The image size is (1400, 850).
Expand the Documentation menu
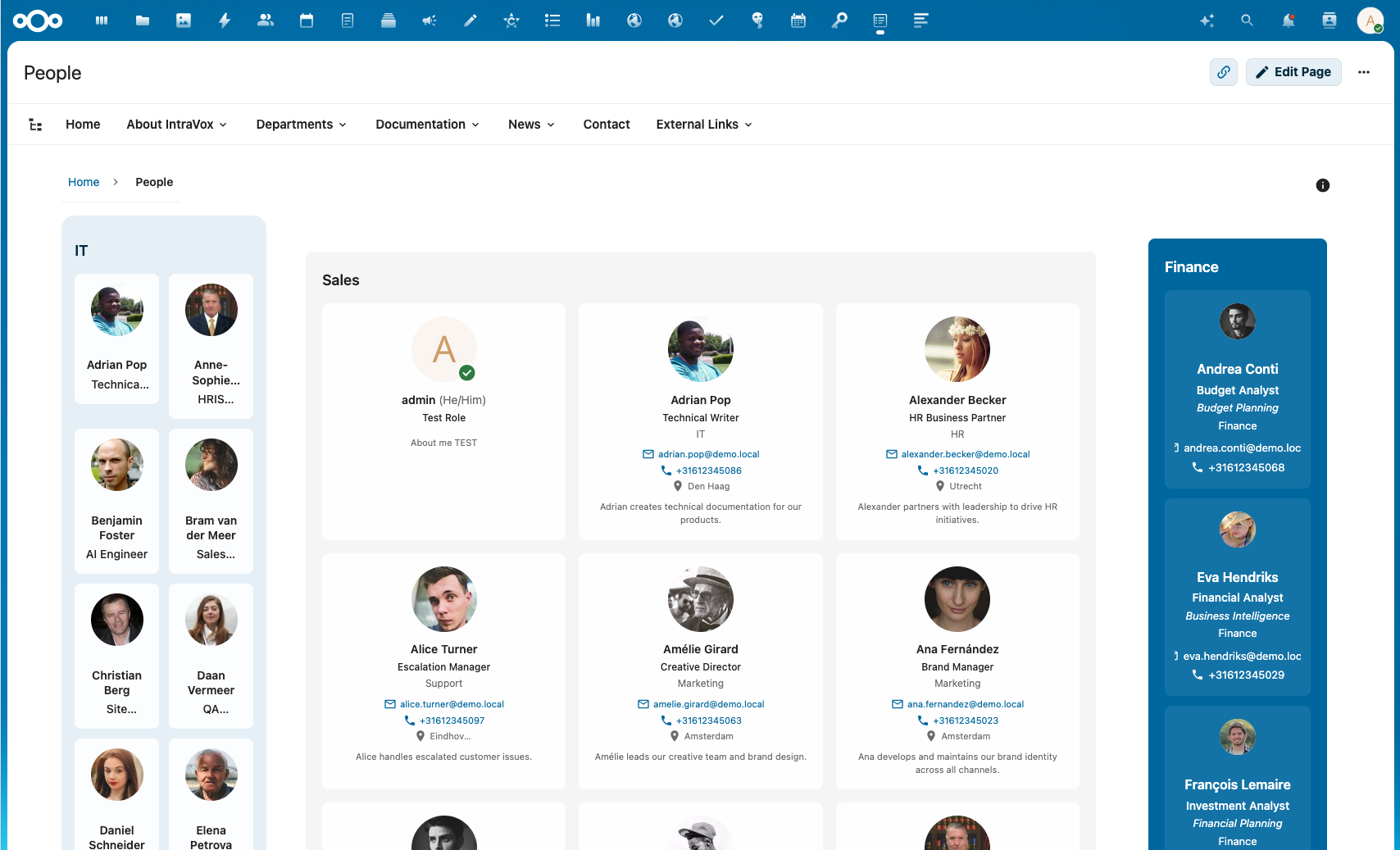click(427, 125)
